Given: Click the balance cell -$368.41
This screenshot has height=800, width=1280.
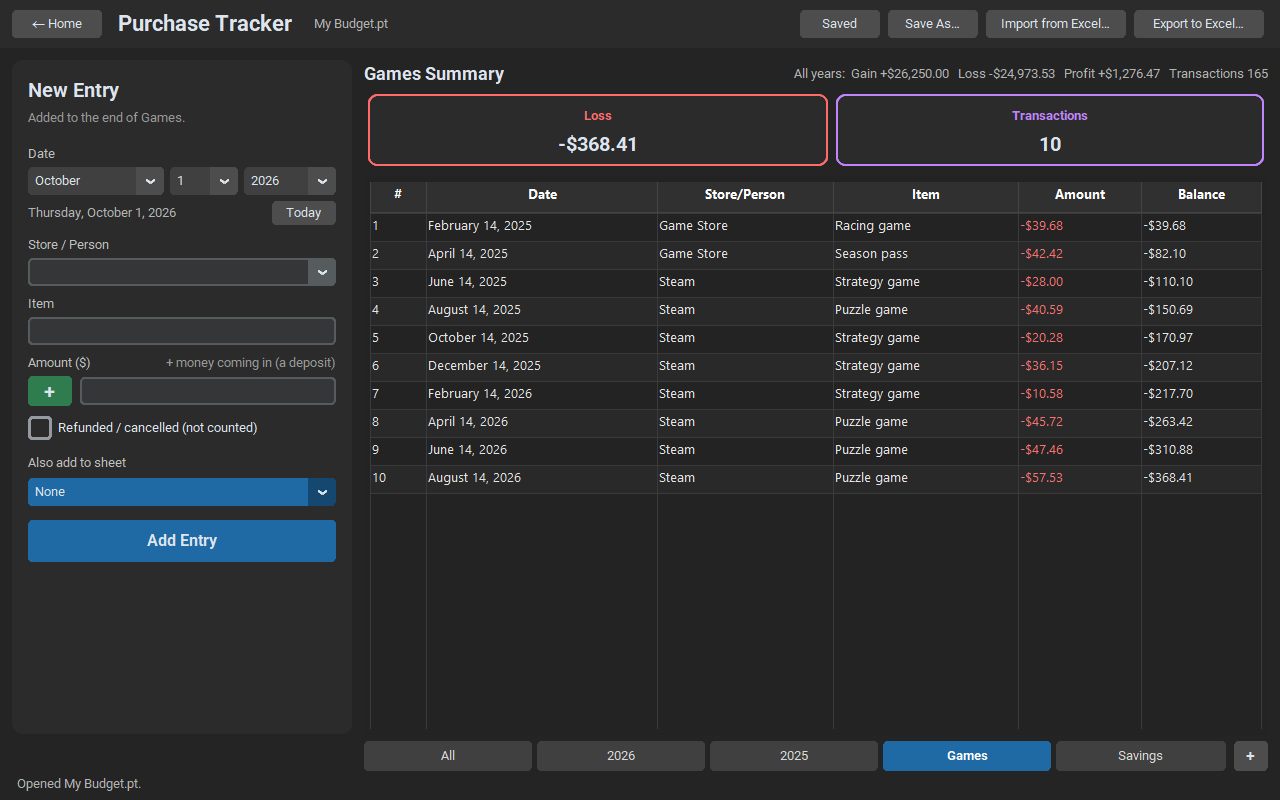Looking at the screenshot, I should 1201,478.
